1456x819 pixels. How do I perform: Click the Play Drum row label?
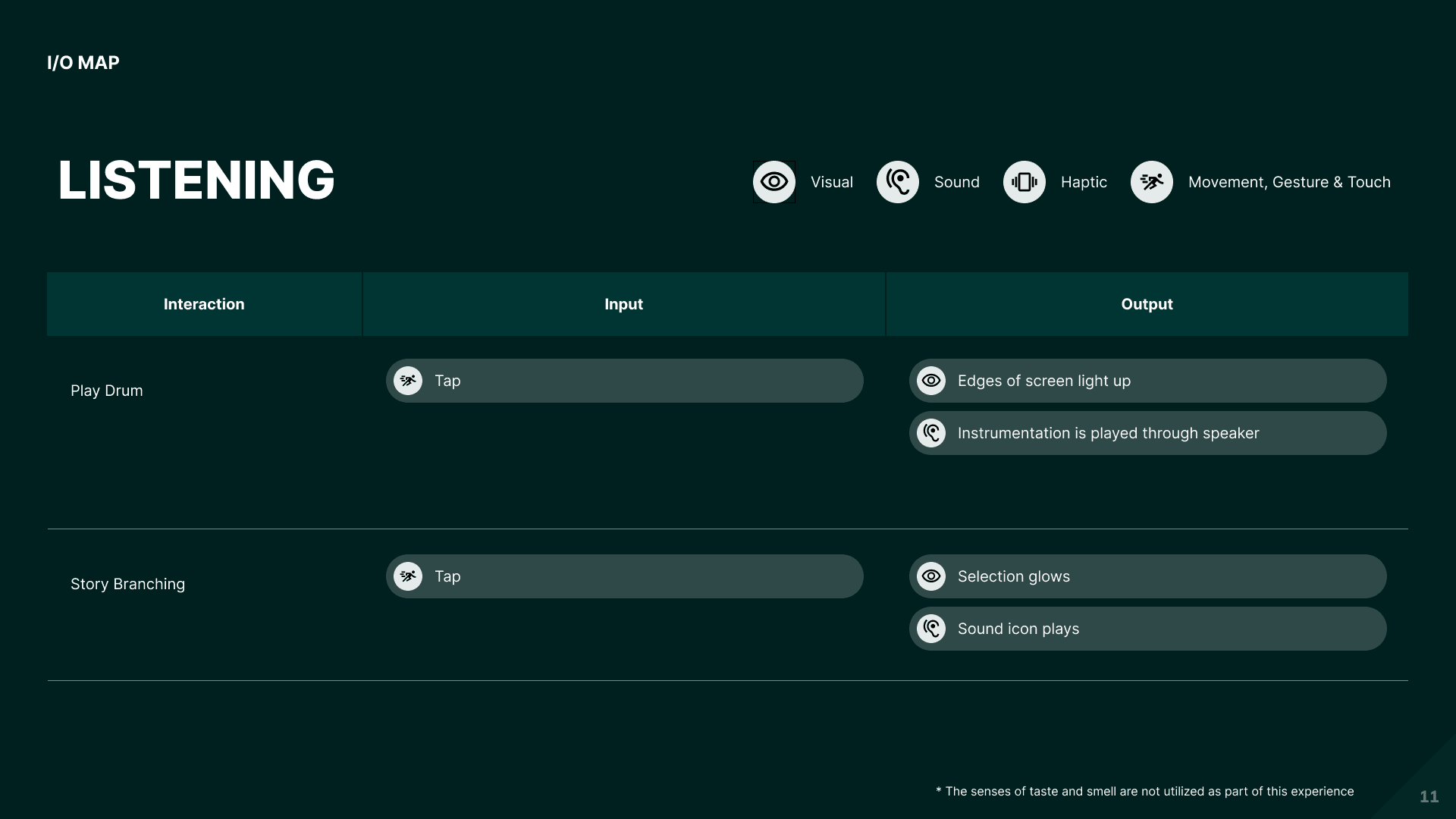107,391
